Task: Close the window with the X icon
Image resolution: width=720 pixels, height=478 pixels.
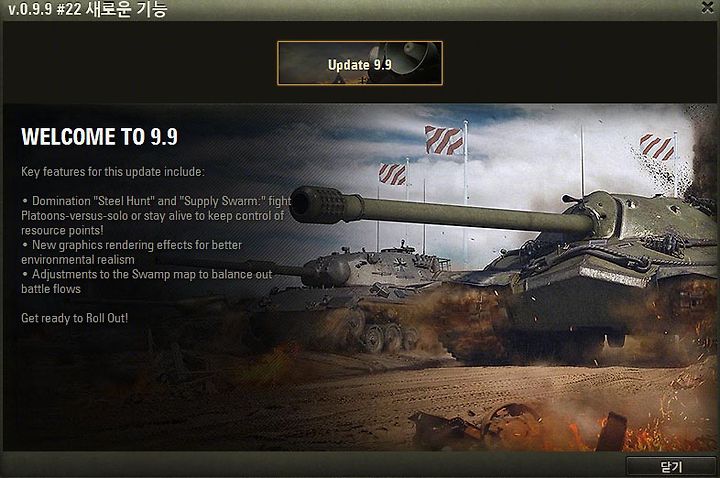Action: tap(708, 7)
